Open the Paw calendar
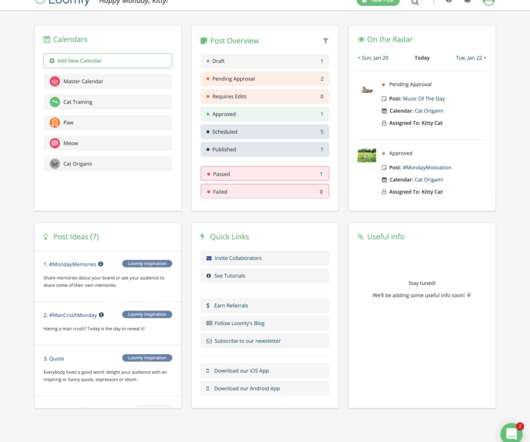 coord(107,122)
